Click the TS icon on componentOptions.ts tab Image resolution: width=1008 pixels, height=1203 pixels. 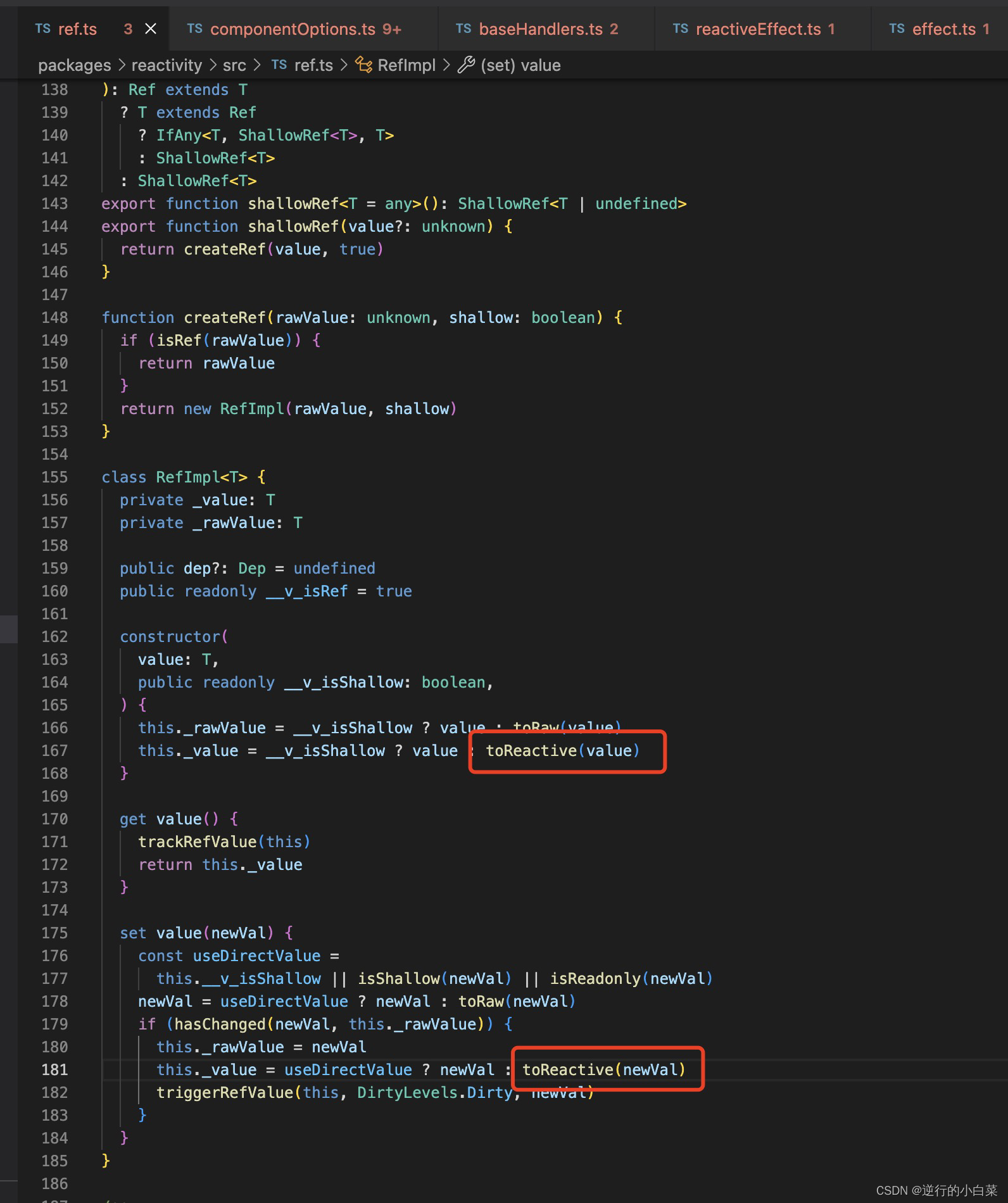click(195, 29)
